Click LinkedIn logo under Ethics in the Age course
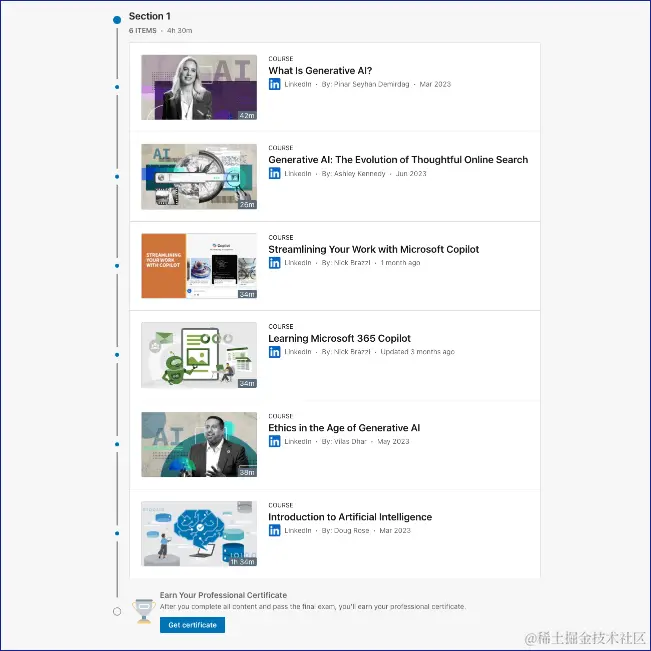Screen dimensions: 651x651 [x=274, y=441]
